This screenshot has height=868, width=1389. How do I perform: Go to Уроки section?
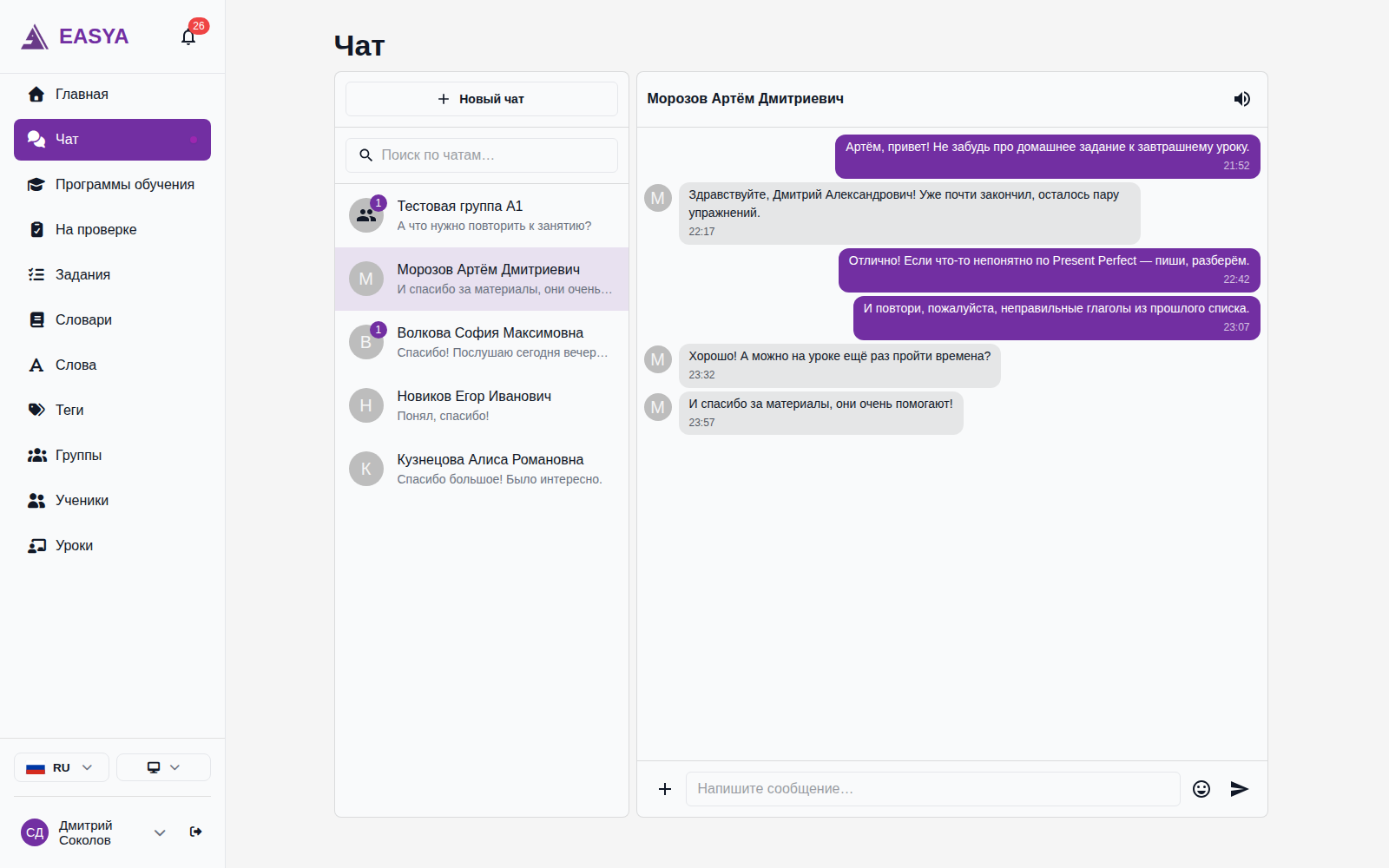112,546
